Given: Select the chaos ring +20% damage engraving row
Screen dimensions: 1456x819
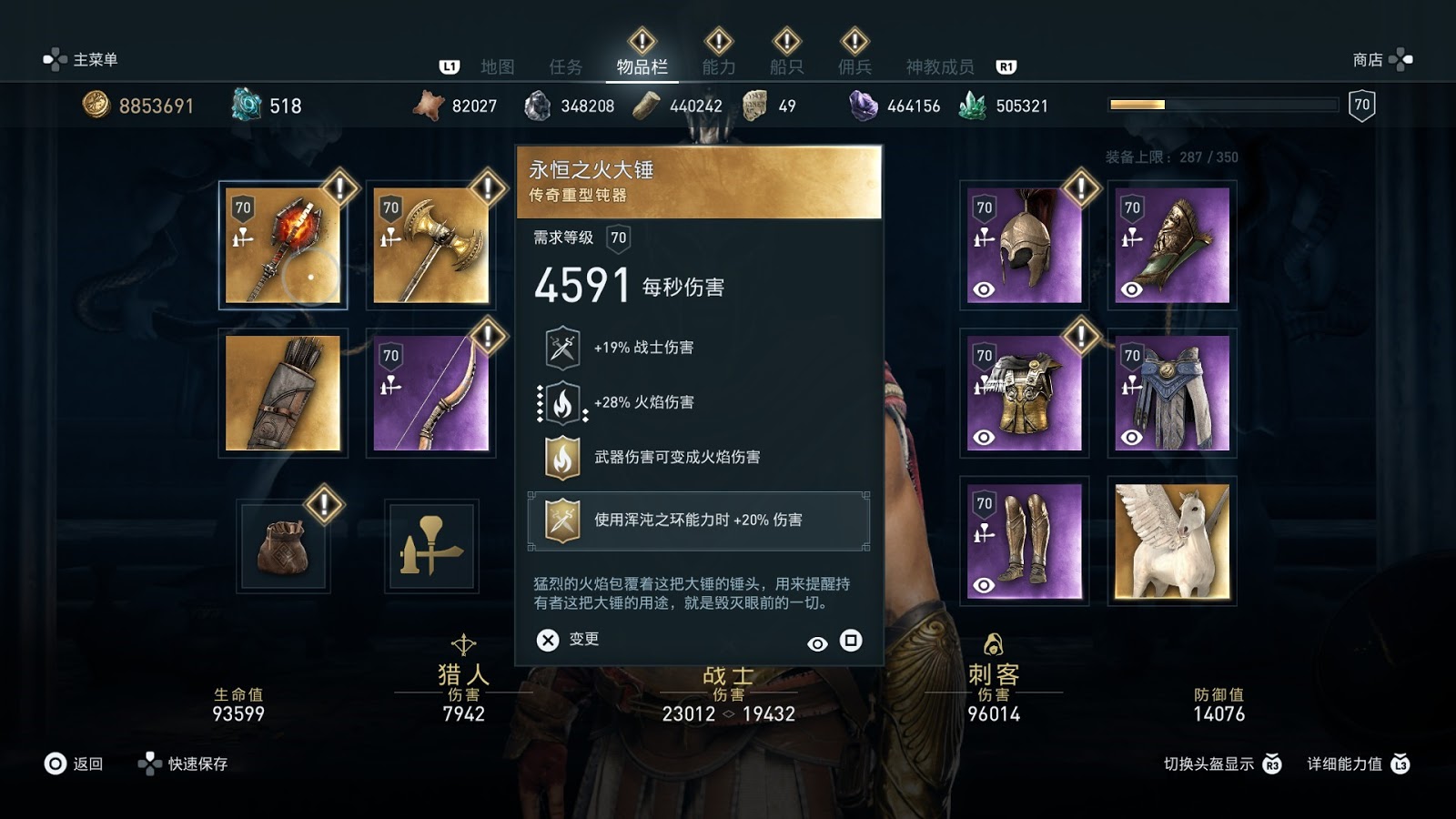Looking at the screenshot, I should coord(699,521).
